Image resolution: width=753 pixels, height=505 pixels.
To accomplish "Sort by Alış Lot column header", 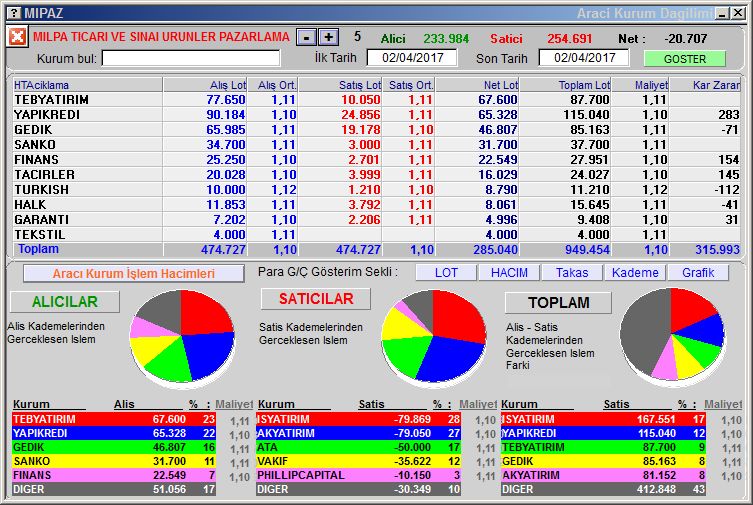I will (x=205, y=85).
